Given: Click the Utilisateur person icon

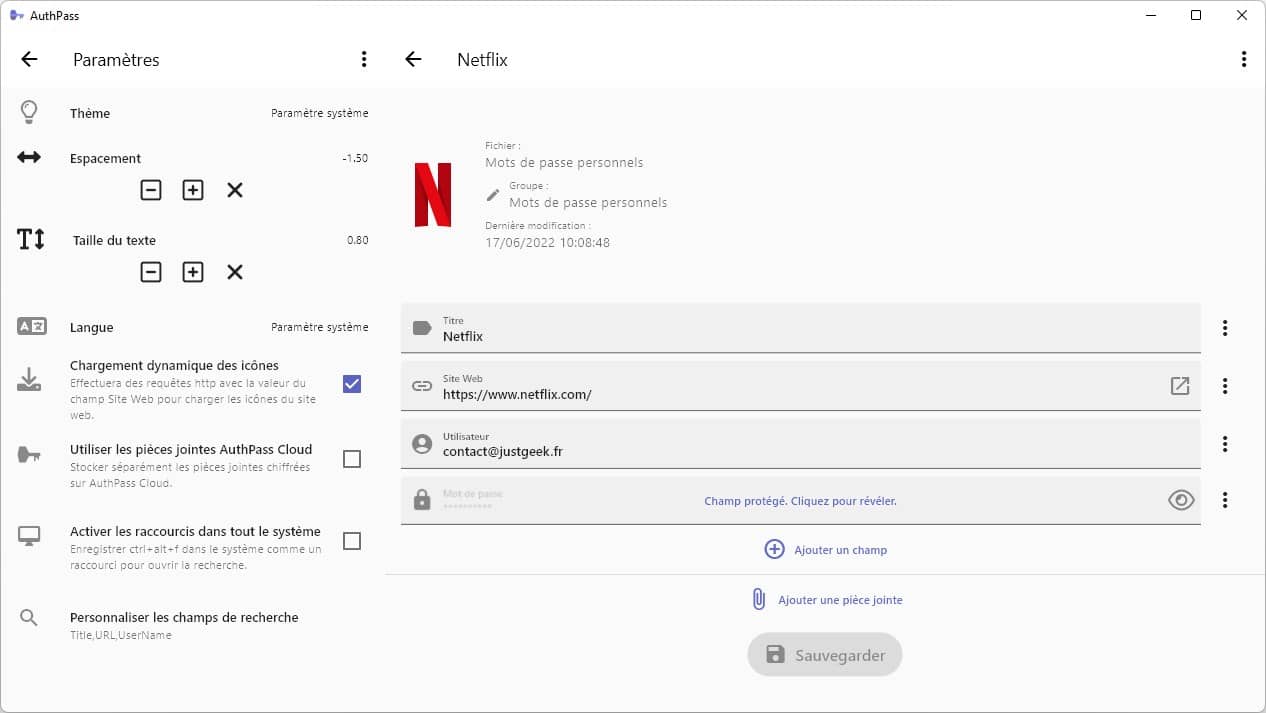Looking at the screenshot, I should (422, 444).
